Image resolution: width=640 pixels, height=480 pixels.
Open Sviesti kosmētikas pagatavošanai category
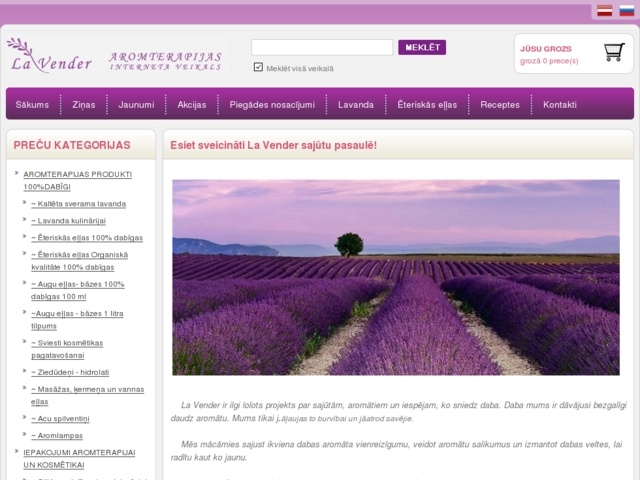(67, 349)
